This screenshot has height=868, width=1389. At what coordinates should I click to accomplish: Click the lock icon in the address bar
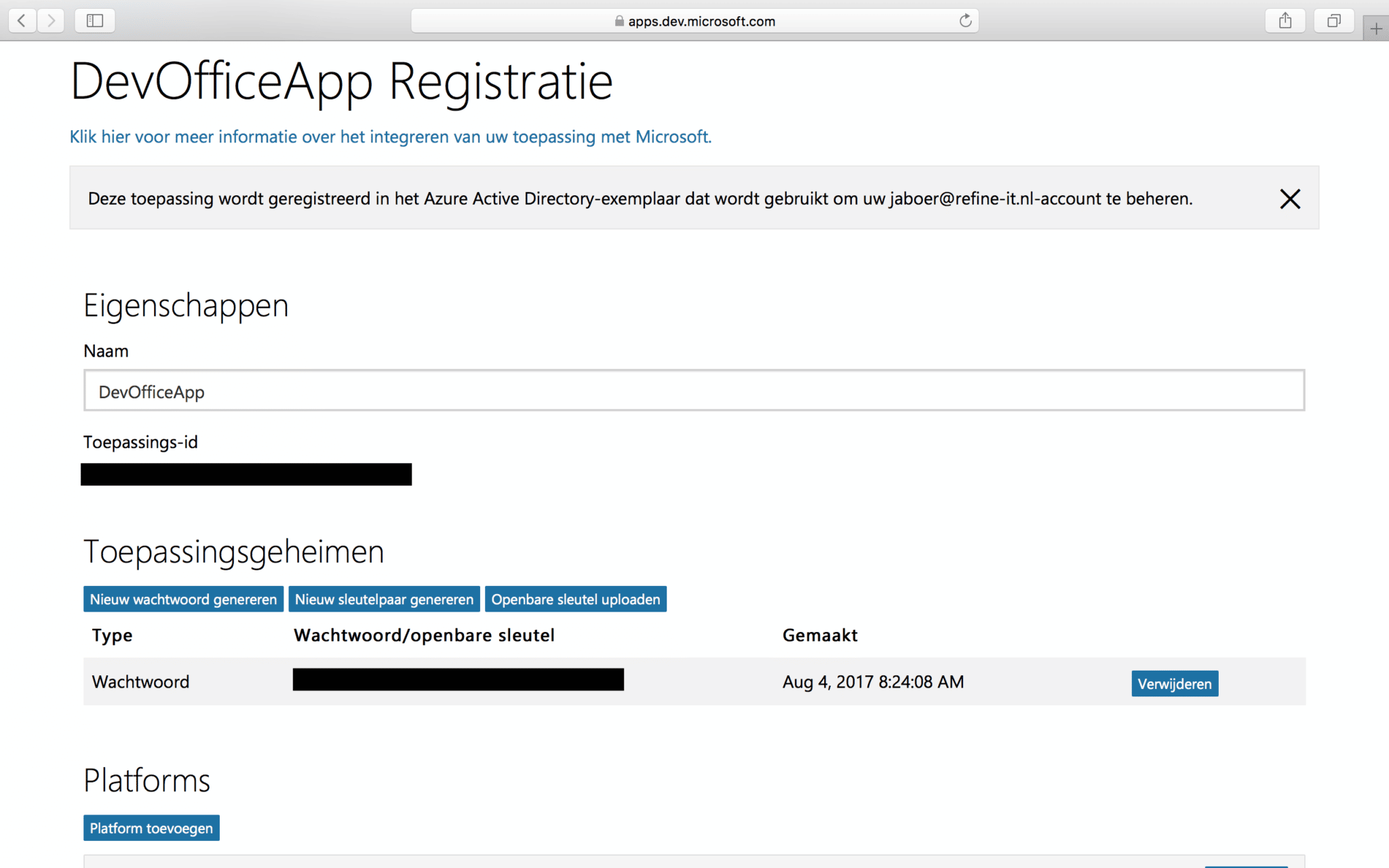(619, 21)
